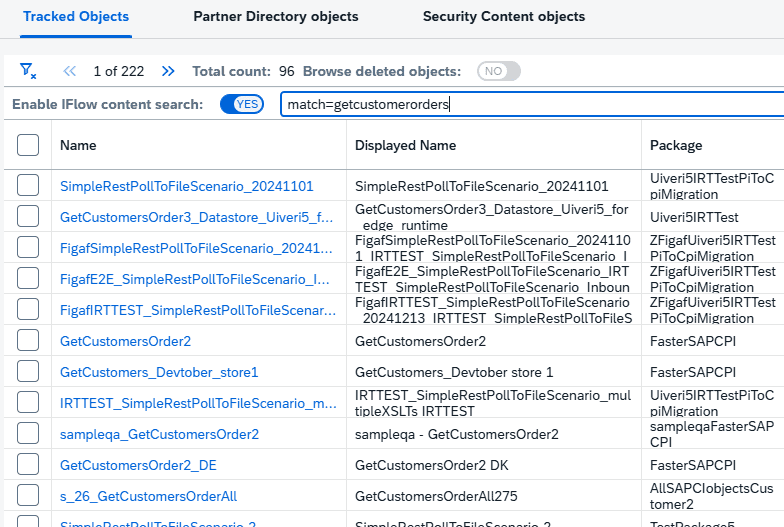This screenshot has height=527, width=784.
Task: Open s_26_GetCustomersOrderAll link
Action: pyautogui.click(x=148, y=496)
